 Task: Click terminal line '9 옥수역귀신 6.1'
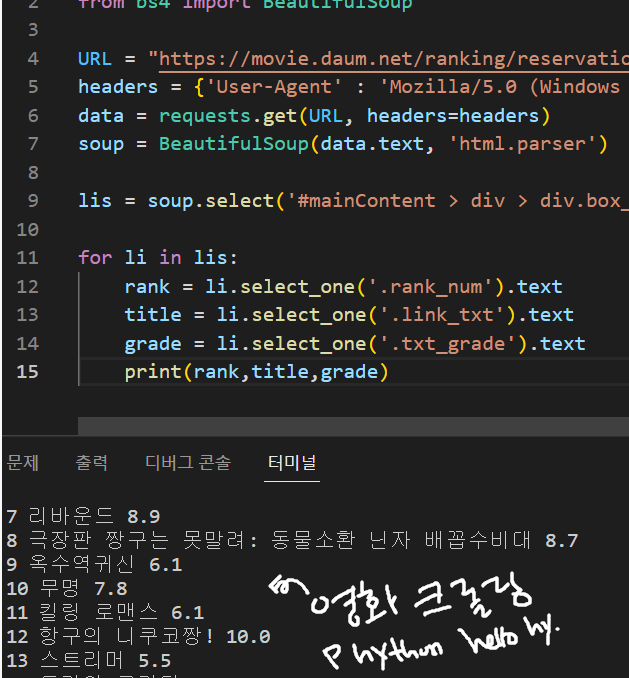pyautogui.click(x=94, y=564)
